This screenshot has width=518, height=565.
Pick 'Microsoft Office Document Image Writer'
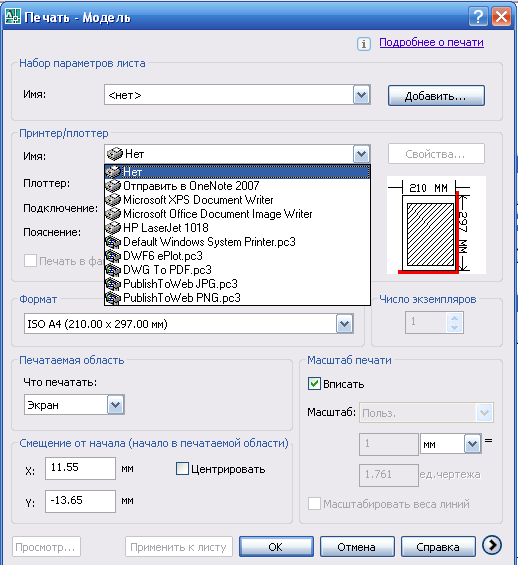point(237,214)
